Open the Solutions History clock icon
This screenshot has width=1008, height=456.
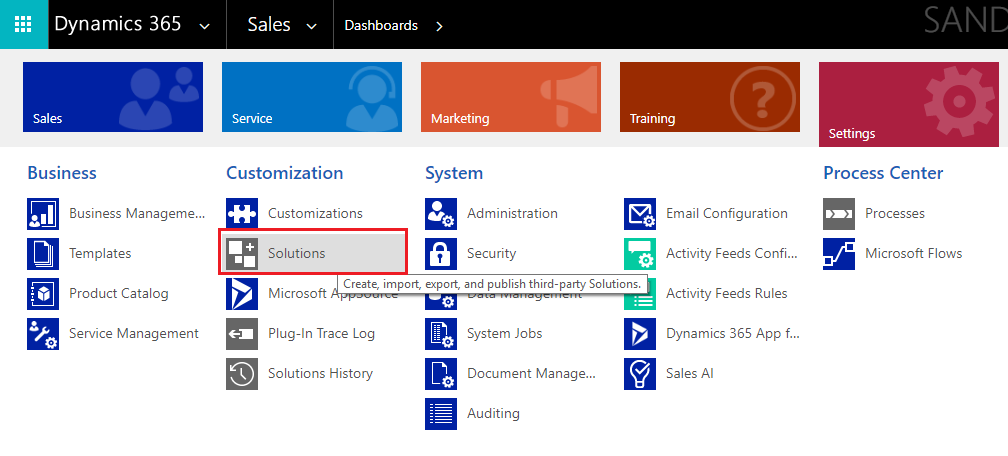click(x=242, y=373)
